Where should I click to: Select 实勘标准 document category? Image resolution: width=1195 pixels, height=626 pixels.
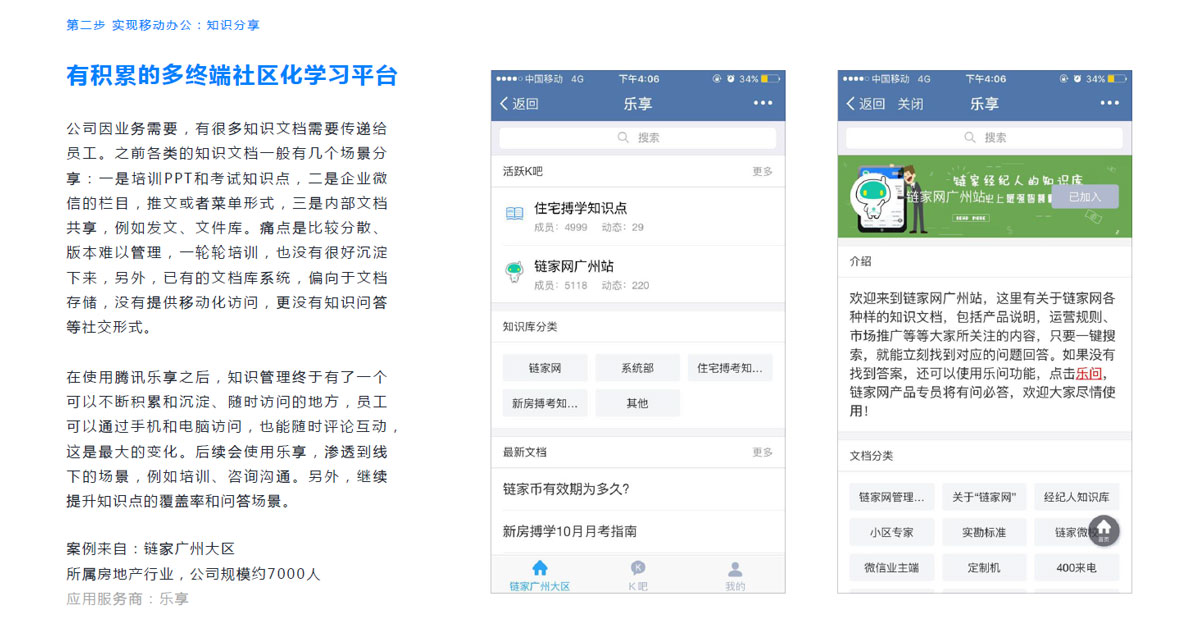pyautogui.click(x=984, y=532)
